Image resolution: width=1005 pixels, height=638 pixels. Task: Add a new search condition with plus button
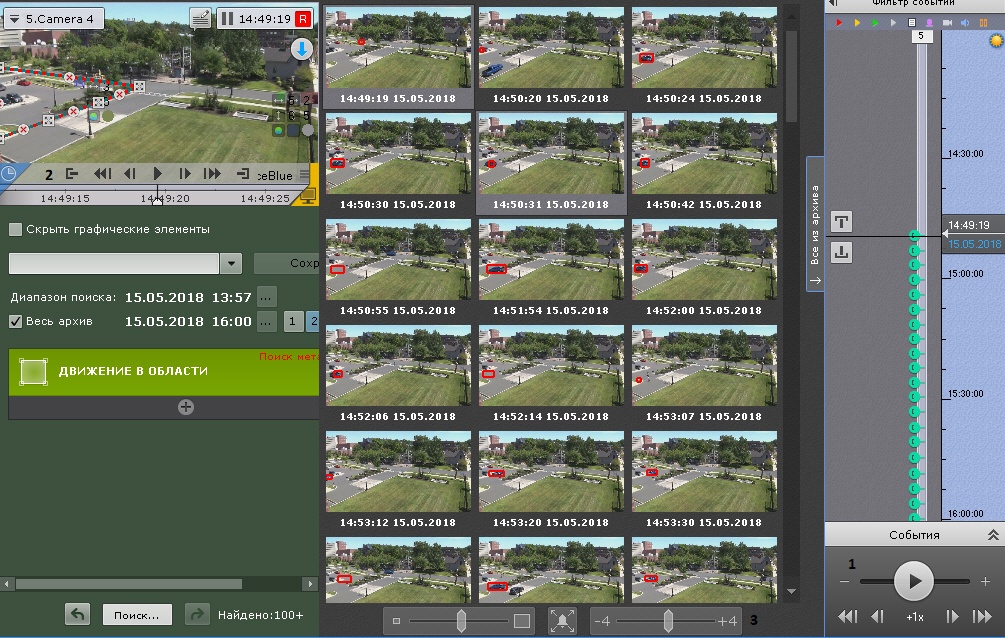[x=186, y=406]
